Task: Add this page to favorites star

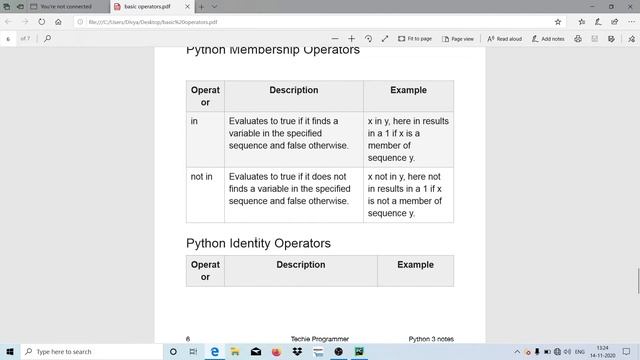Action: (x=558, y=22)
